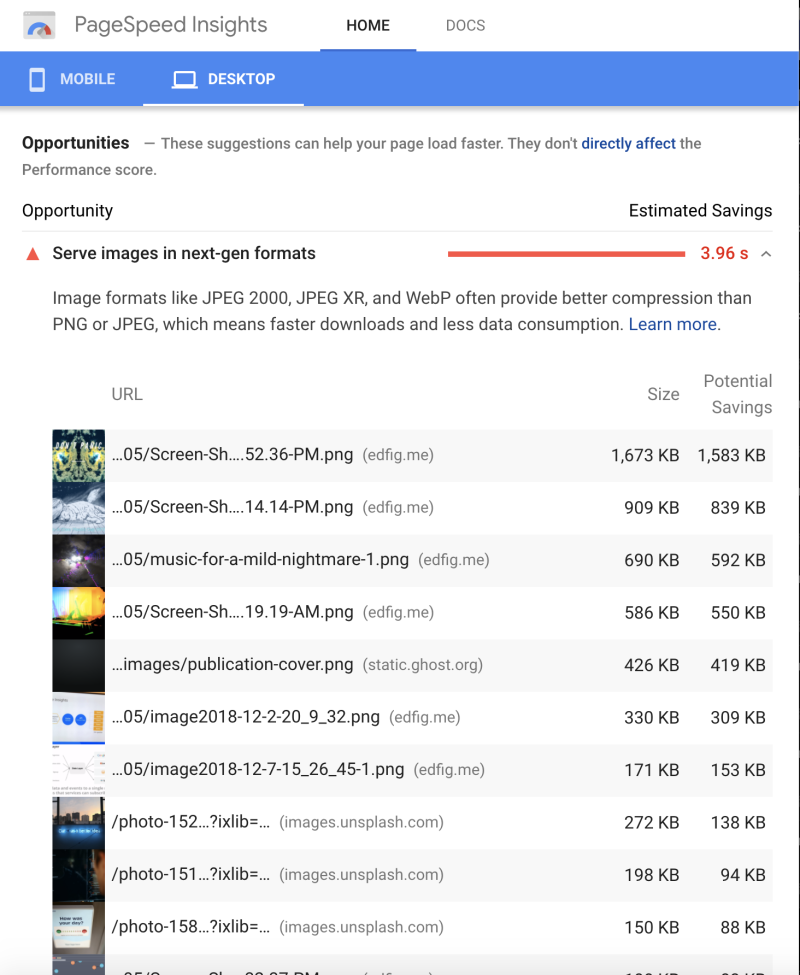Click the potential savings '592 KB'
Viewport: 800px width, 975px height.
738,560
